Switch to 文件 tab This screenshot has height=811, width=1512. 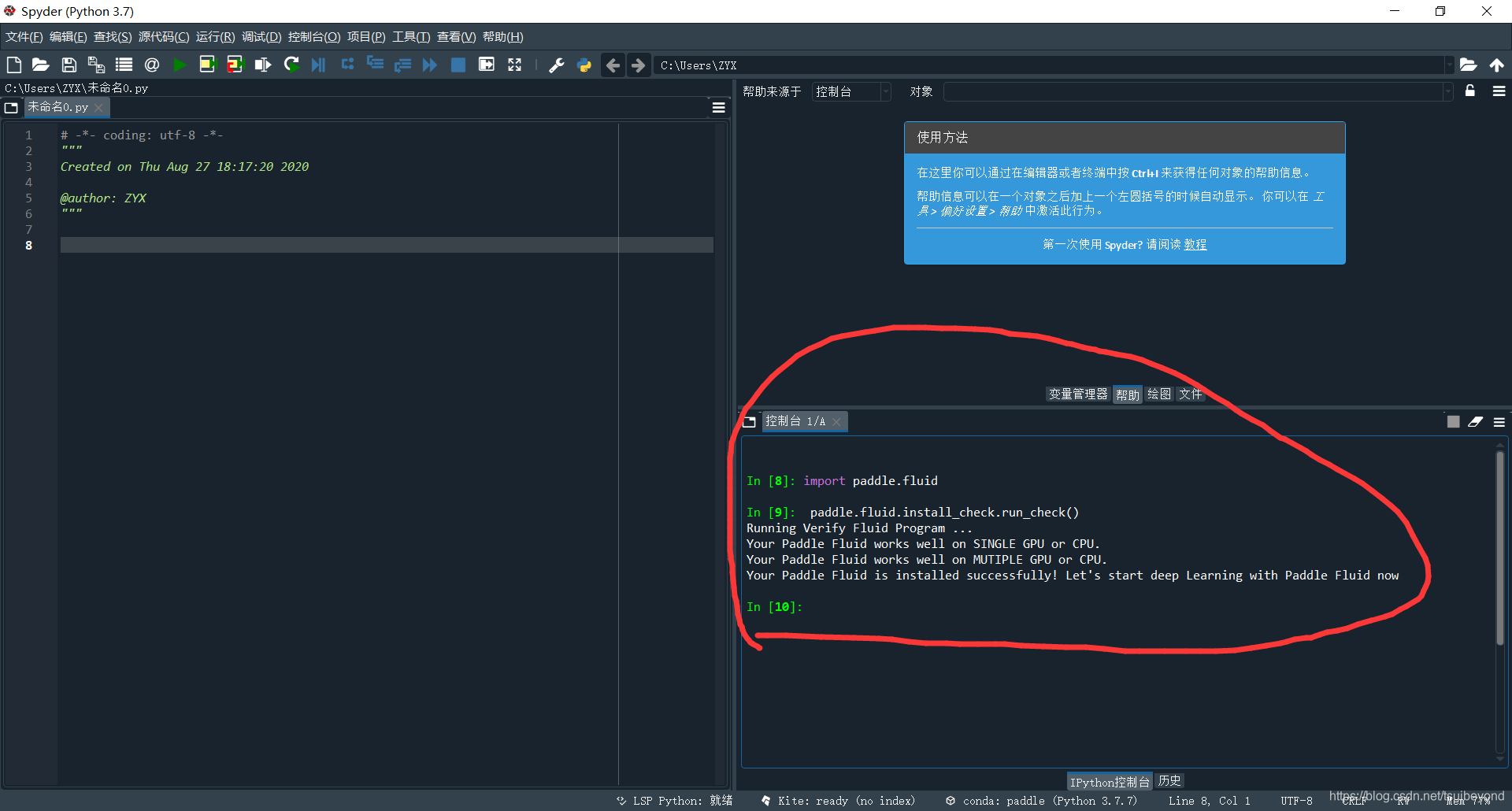tap(1190, 394)
